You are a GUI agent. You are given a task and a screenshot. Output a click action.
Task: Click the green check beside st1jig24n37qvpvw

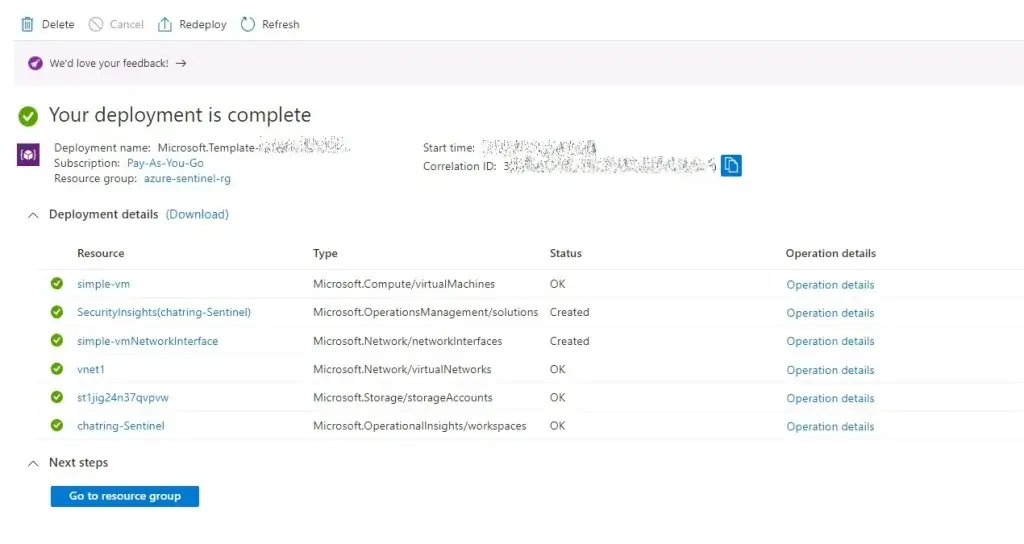[57, 397]
